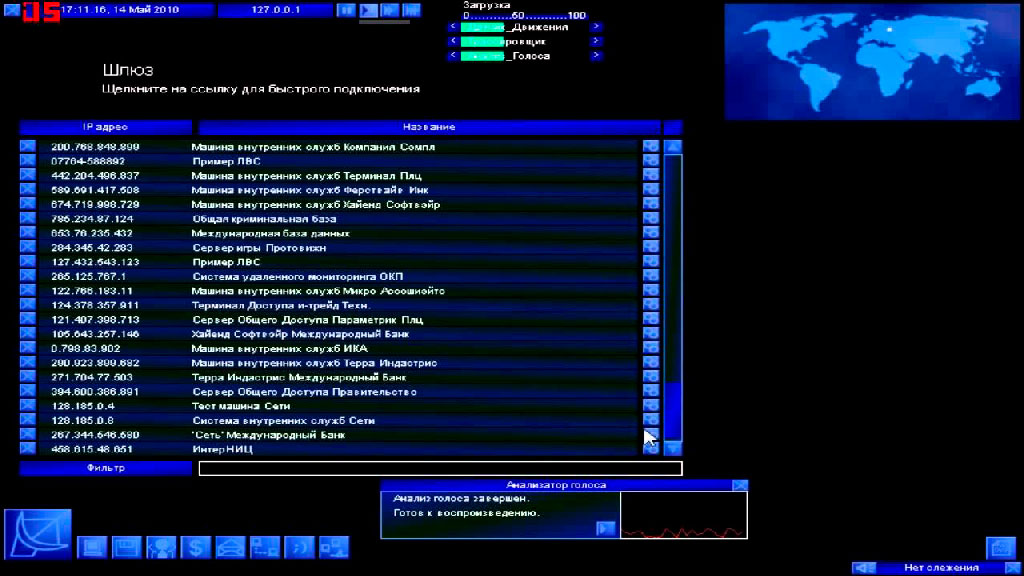The width and height of the screenshot is (1024, 576).
Task: Click the hardware computer icon in bottom toolbar
Action: (x=92, y=547)
